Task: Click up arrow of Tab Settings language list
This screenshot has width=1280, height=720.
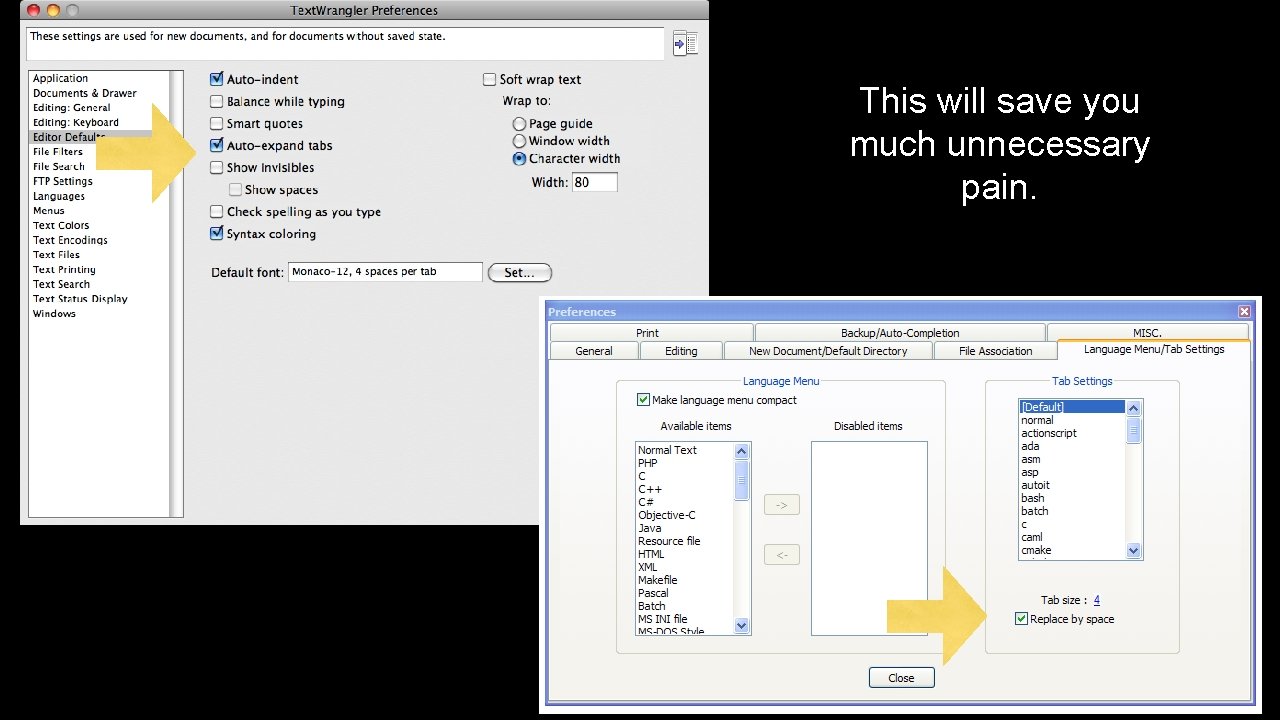Action: (x=1133, y=408)
